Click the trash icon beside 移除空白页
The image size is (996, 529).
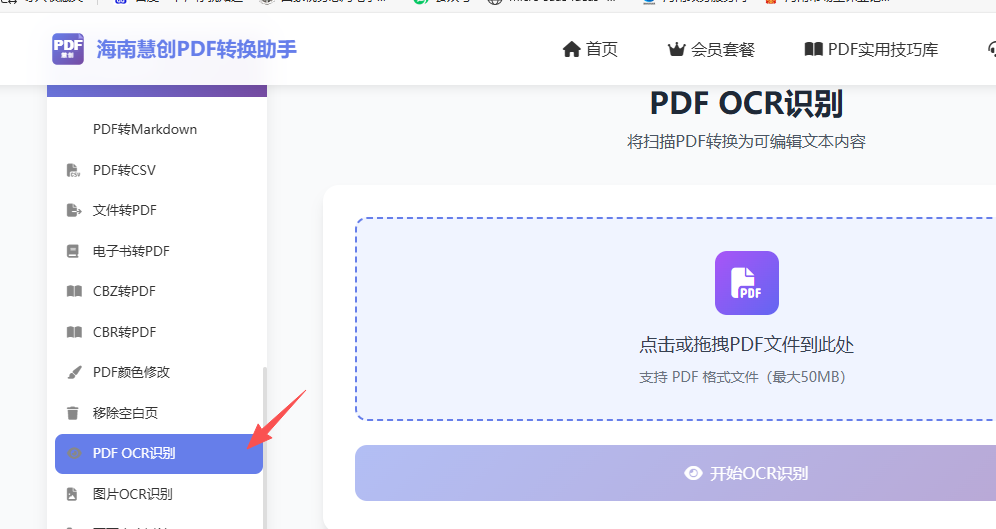click(73, 413)
